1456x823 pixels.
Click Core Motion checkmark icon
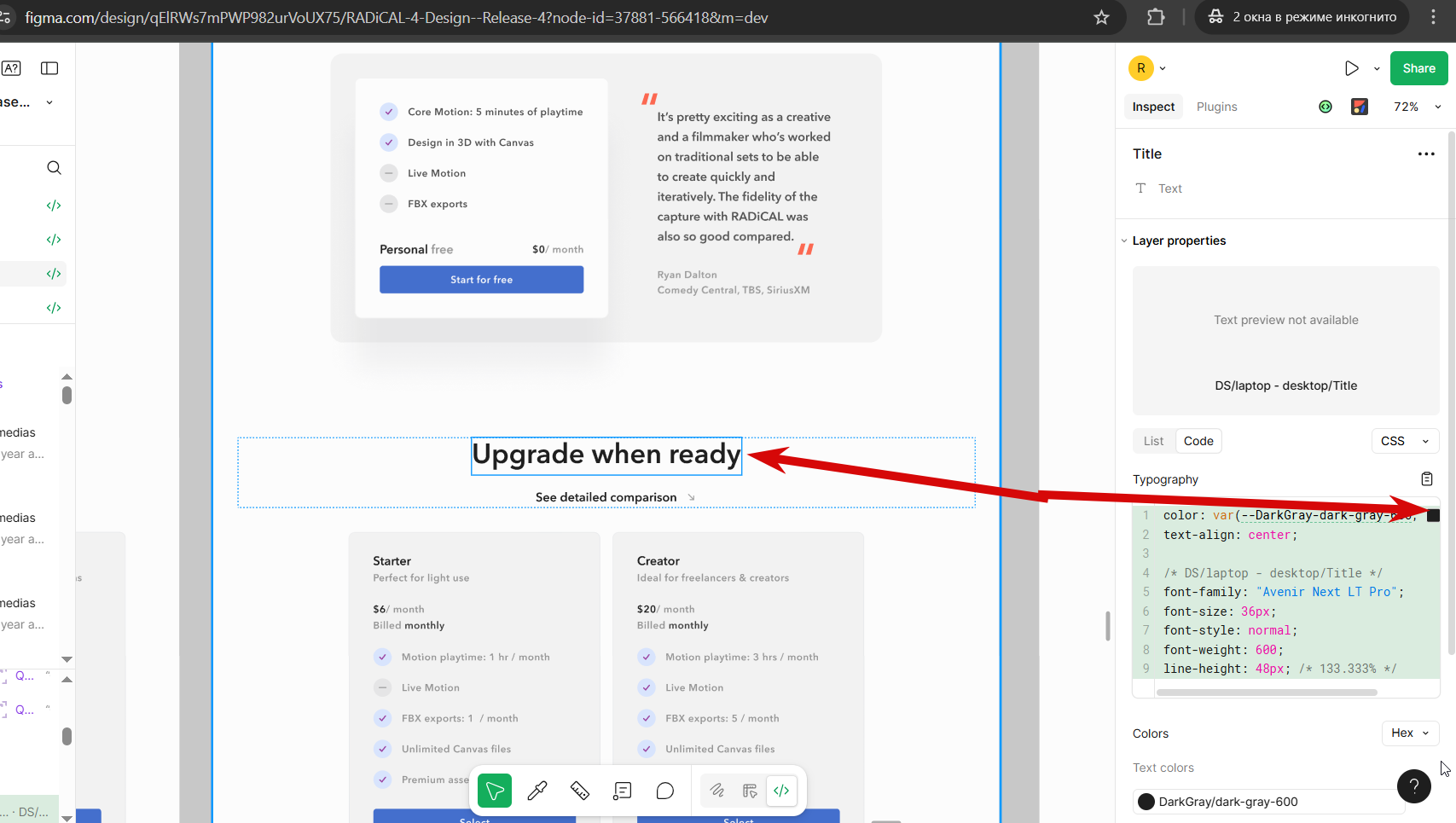(389, 112)
